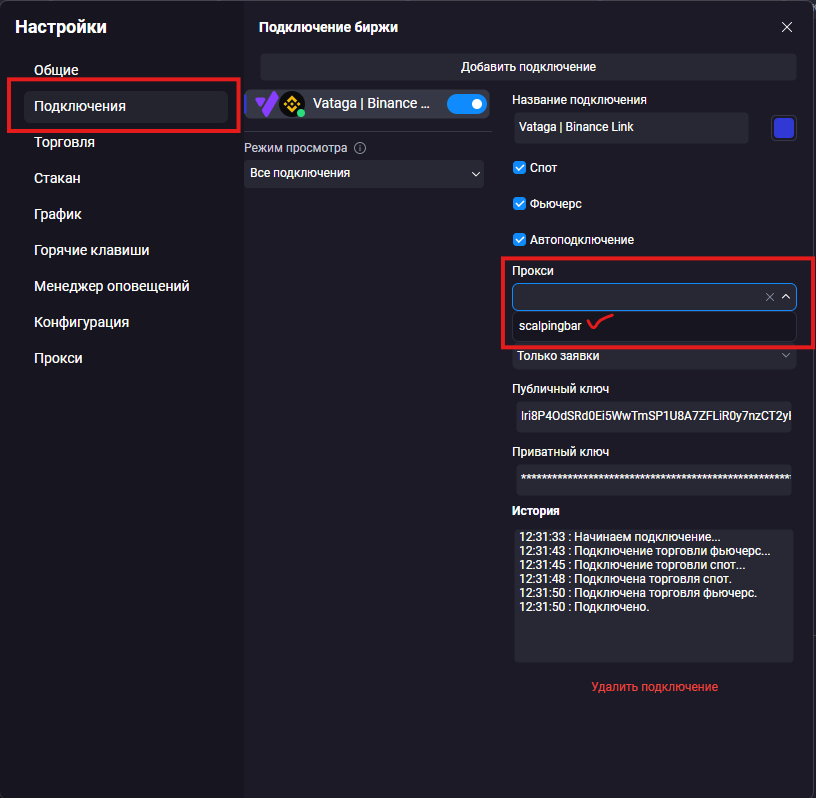Screen dimensions: 816x798
Task: Click log line 'Подключена торговля фьючерс.'
Action: [638, 593]
